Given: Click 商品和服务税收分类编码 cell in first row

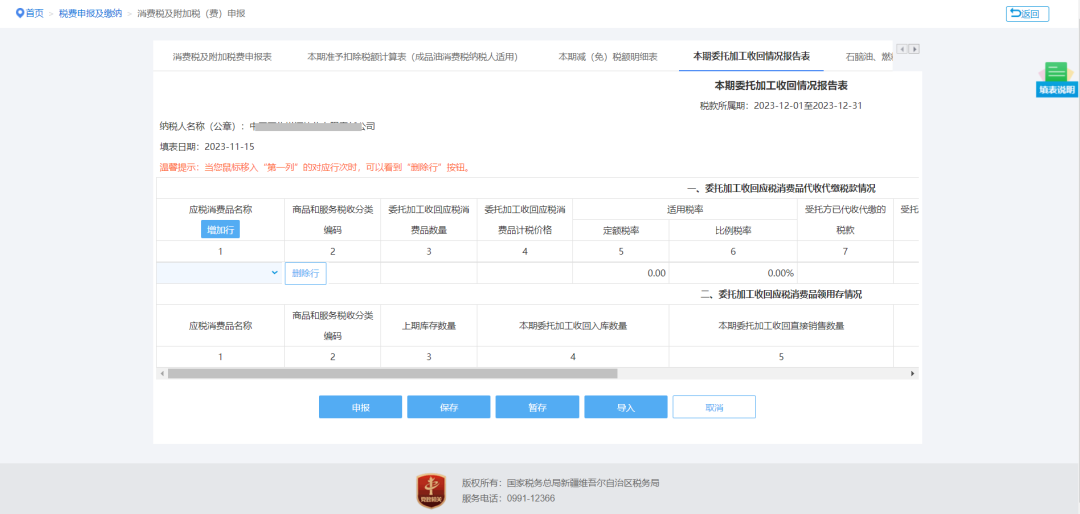Looking at the screenshot, I should point(354,273).
